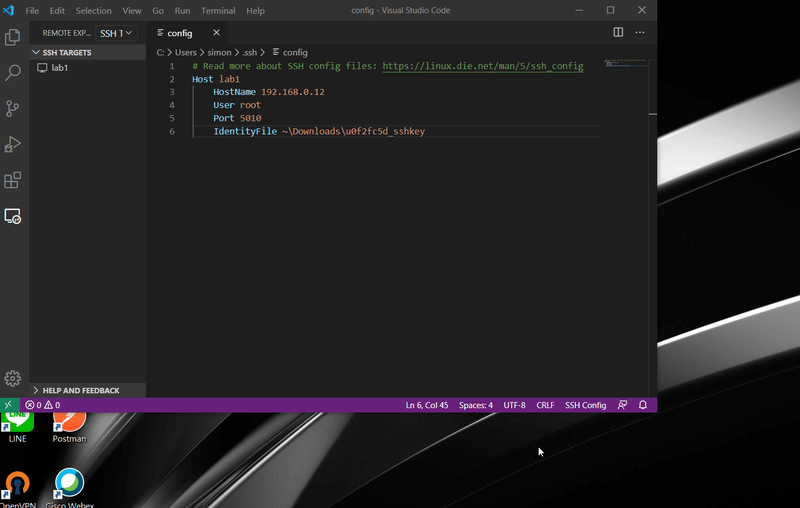The height and width of the screenshot is (508, 800).
Task: Click the HostName 192.168.0.12 line
Action: coord(269,92)
